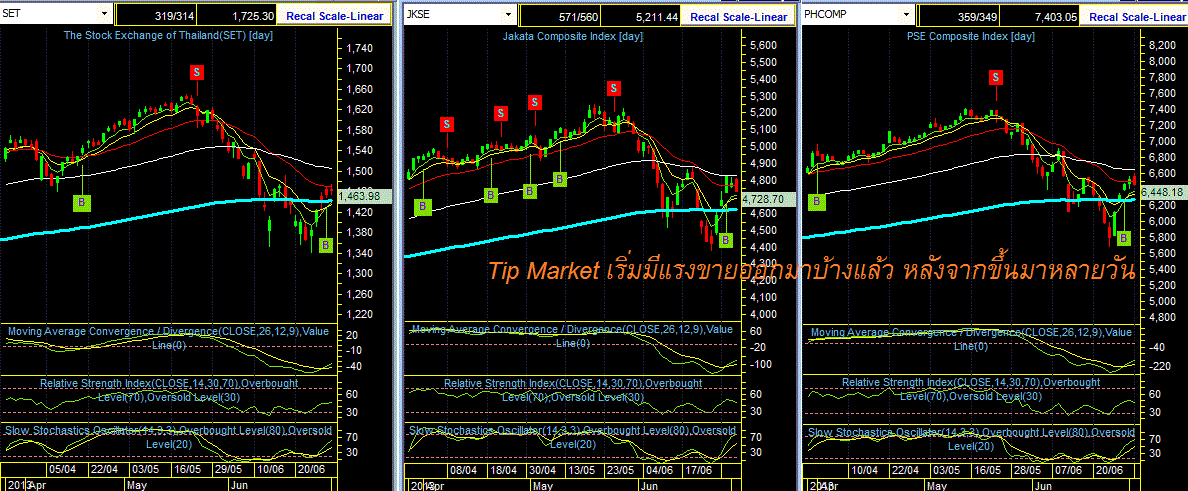Screen dimensions: 1188x491
Task: Click the Slow Stochastics label in SET chart
Action: [168, 437]
